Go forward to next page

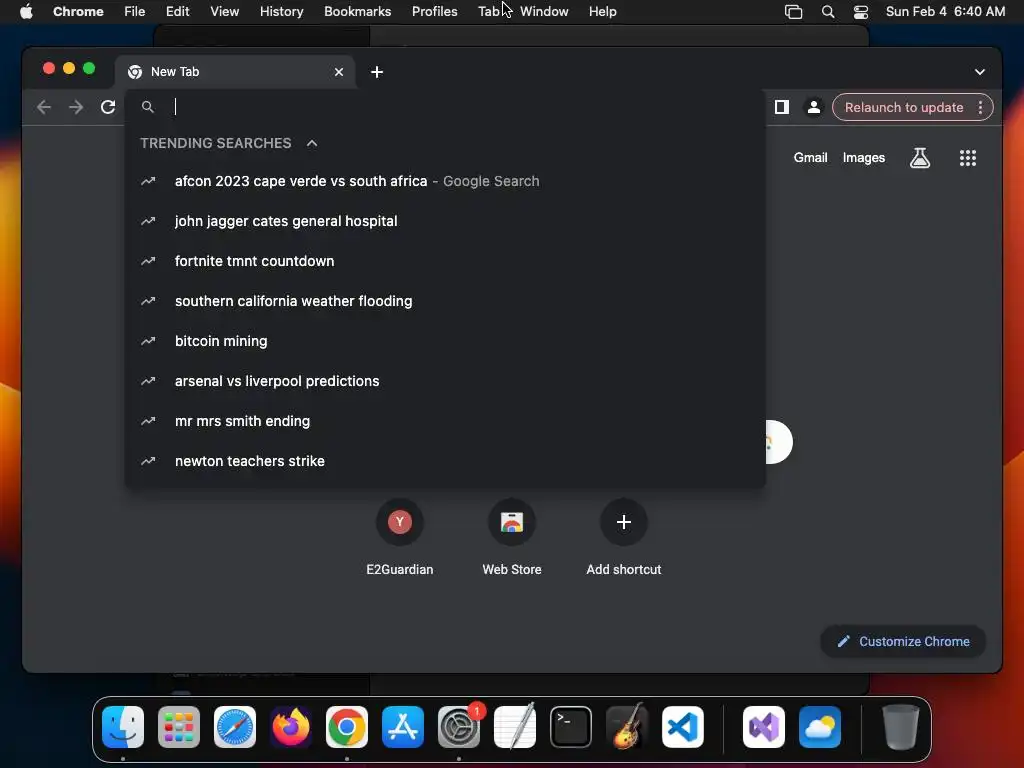tap(76, 107)
